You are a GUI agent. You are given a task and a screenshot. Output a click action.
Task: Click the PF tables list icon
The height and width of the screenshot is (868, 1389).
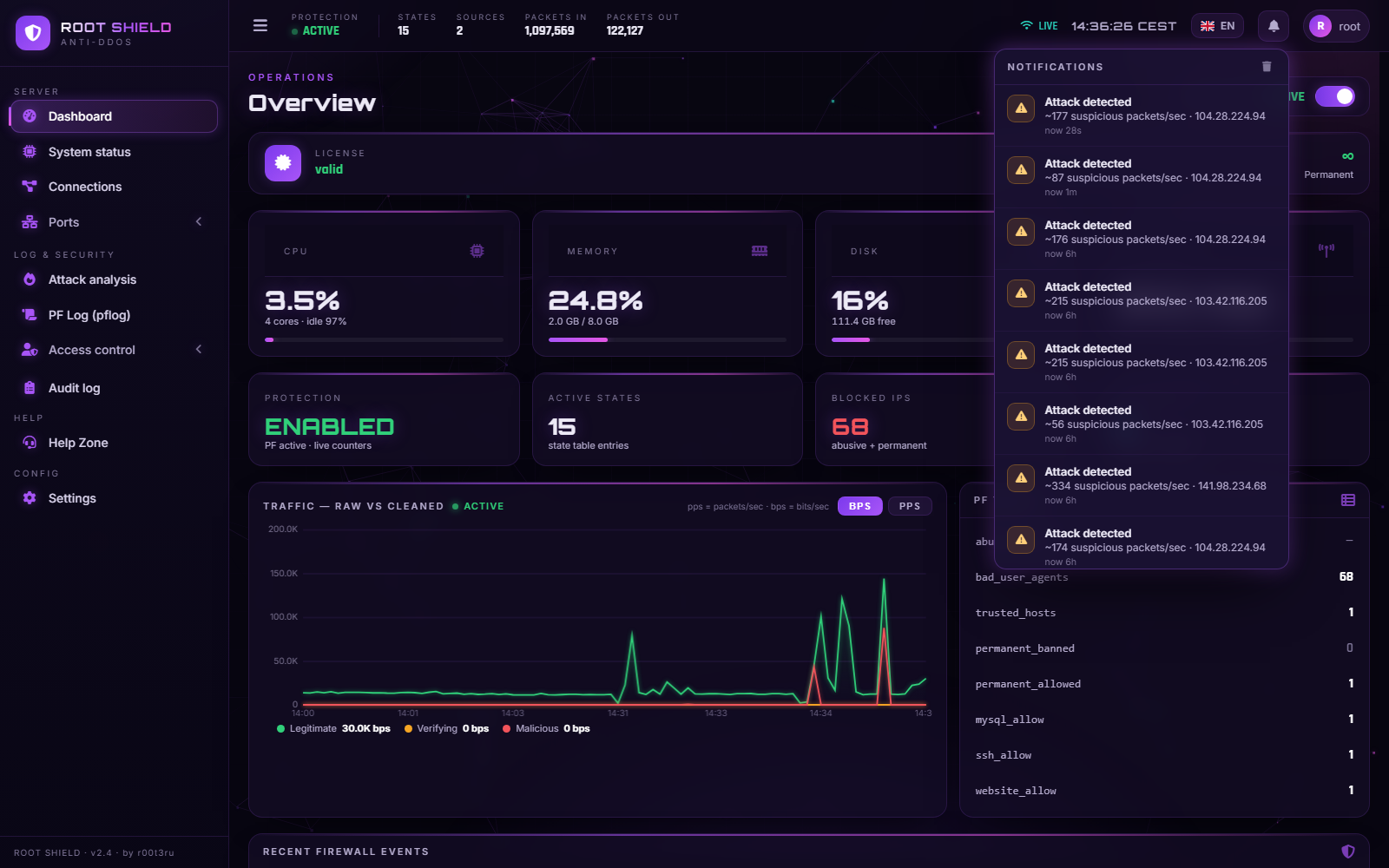(x=1348, y=500)
